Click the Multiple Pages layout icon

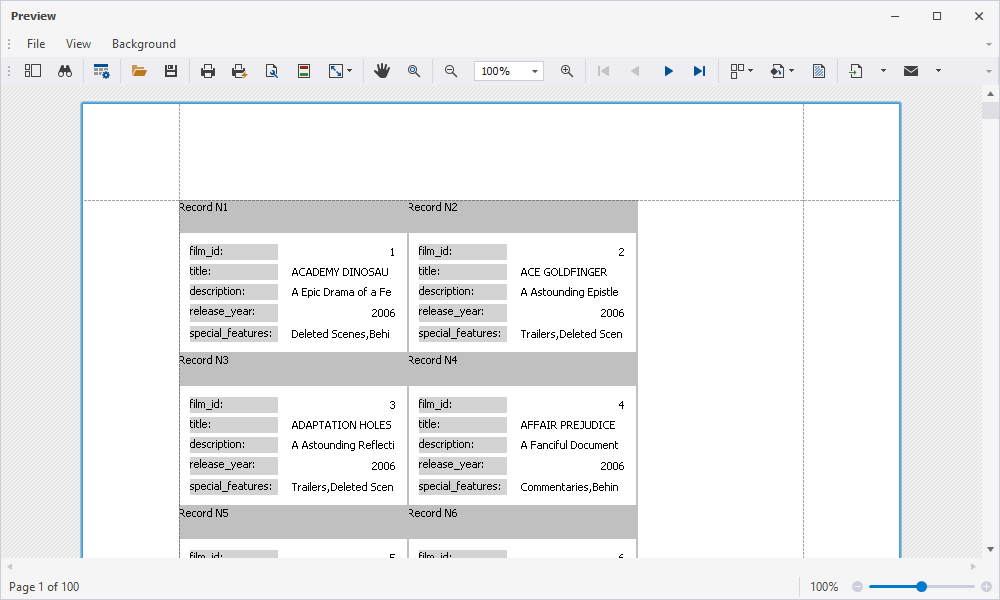(737, 71)
